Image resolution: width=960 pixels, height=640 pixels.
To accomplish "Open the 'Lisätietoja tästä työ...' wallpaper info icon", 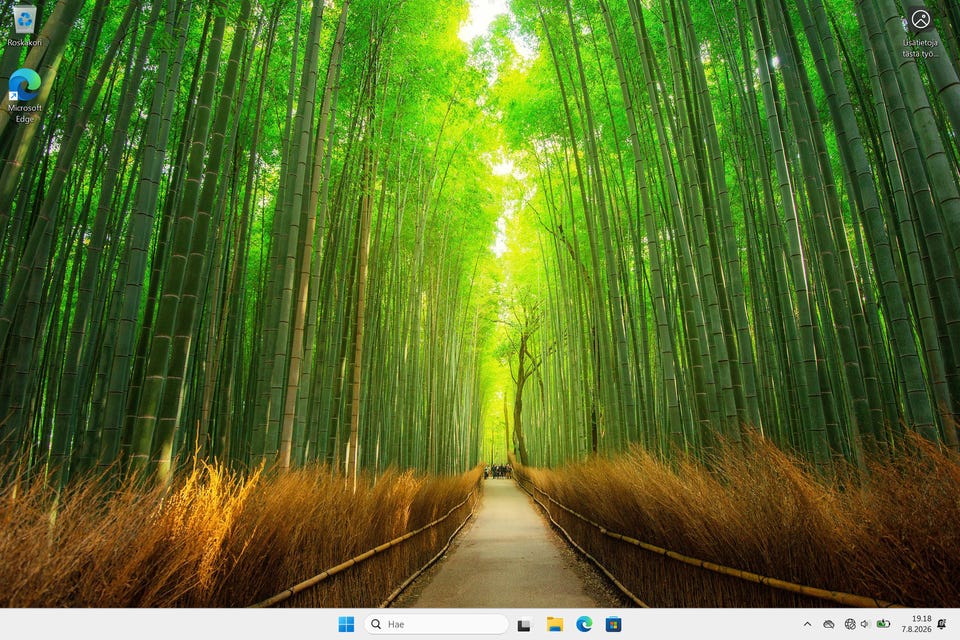I will (920, 32).
